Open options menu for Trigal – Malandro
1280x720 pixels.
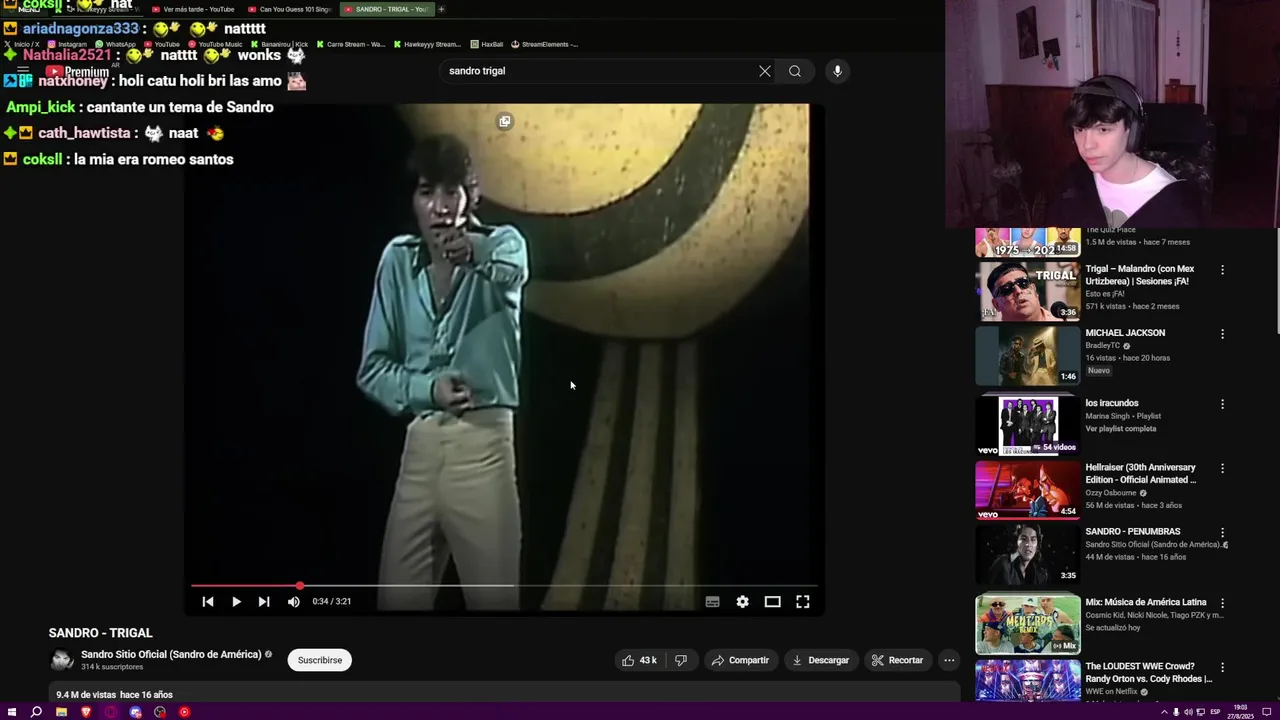coord(1222,270)
